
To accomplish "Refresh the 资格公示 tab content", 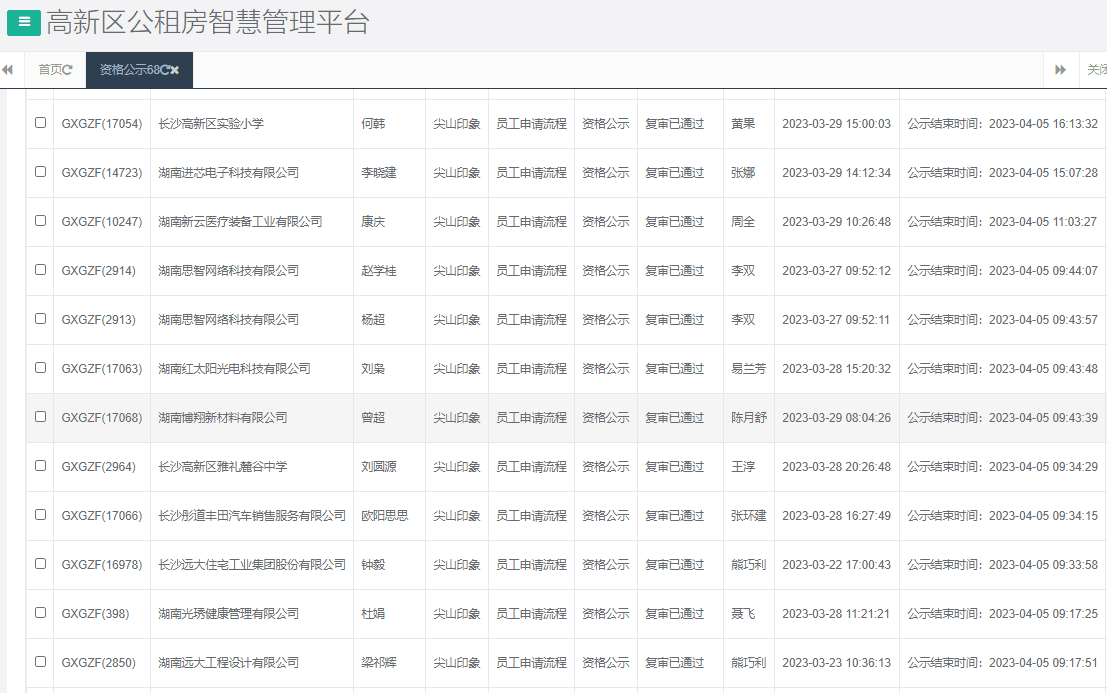I will pyautogui.click(x=163, y=70).
